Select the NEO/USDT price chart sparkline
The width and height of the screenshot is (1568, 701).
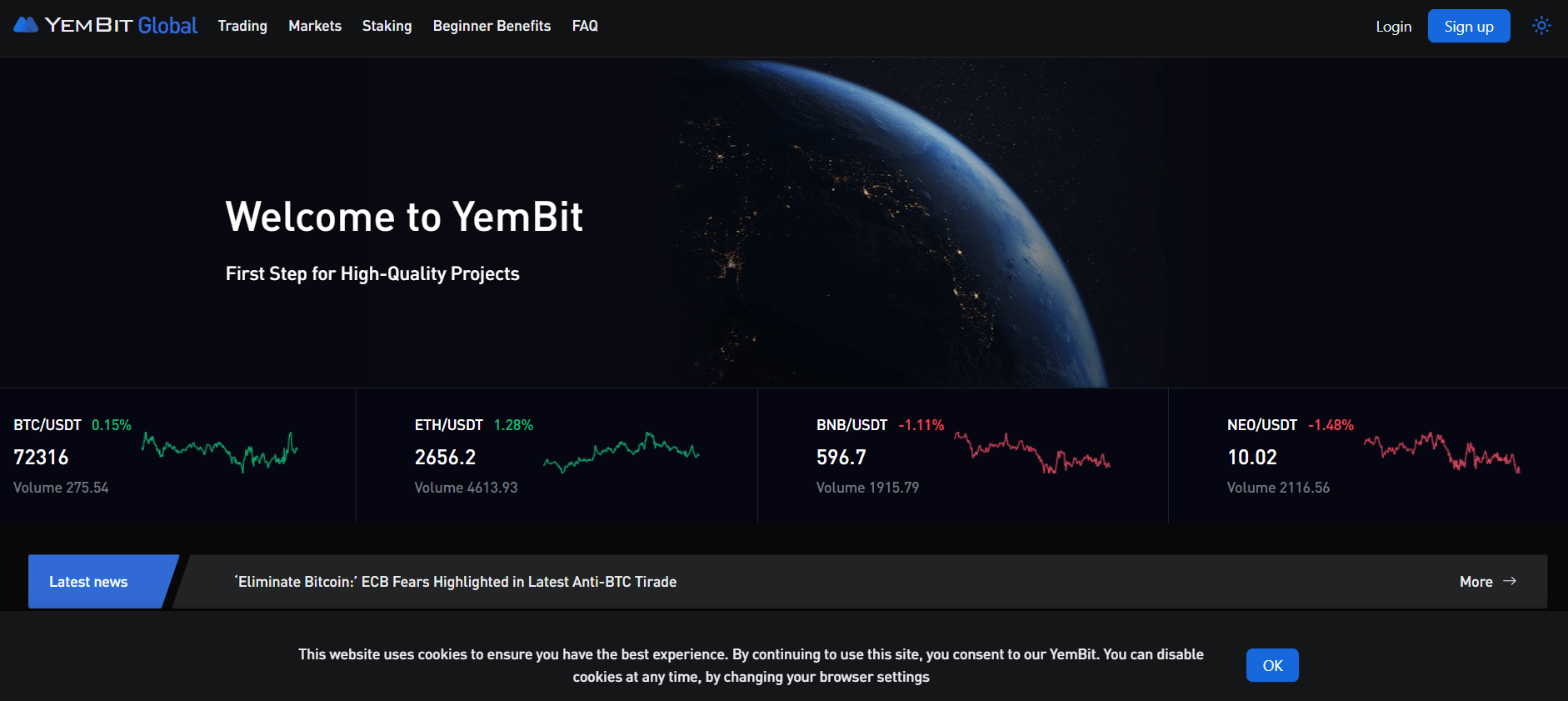coord(1441,452)
